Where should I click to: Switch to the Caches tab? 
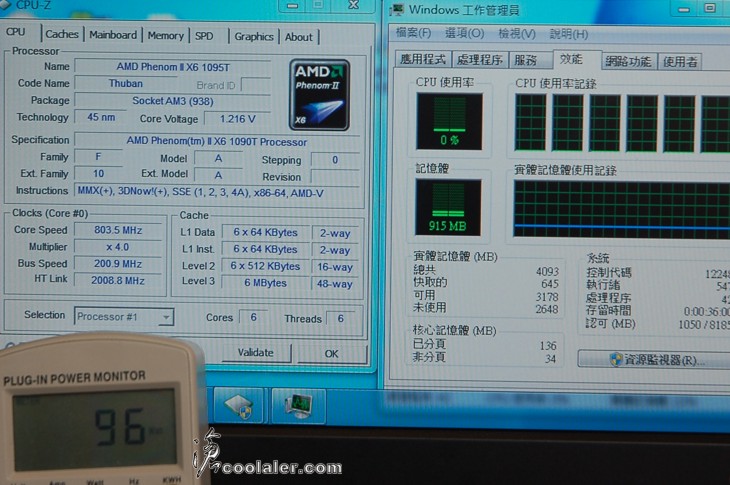point(62,34)
